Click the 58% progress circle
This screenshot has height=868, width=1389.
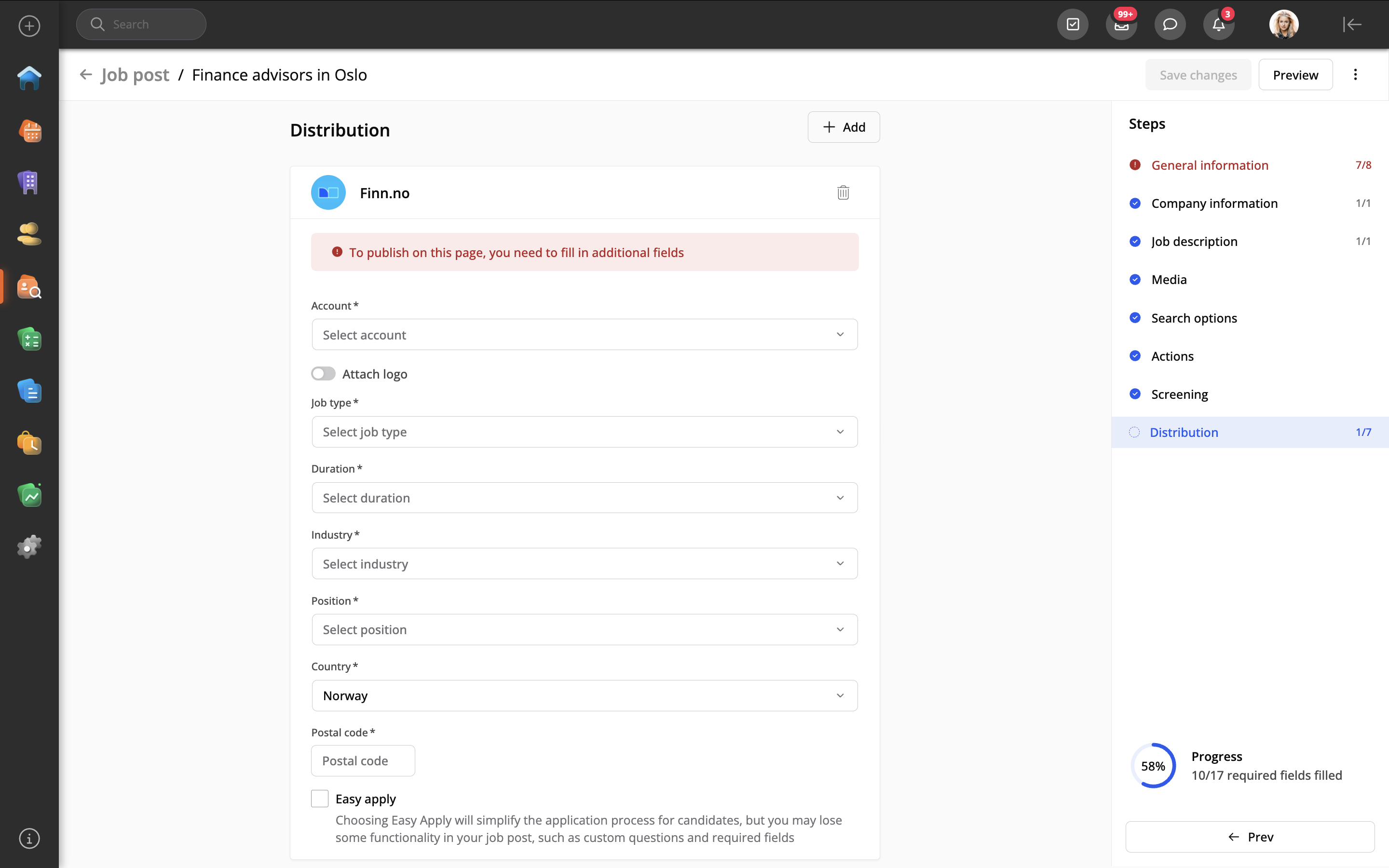pyautogui.click(x=1153, y=766)
